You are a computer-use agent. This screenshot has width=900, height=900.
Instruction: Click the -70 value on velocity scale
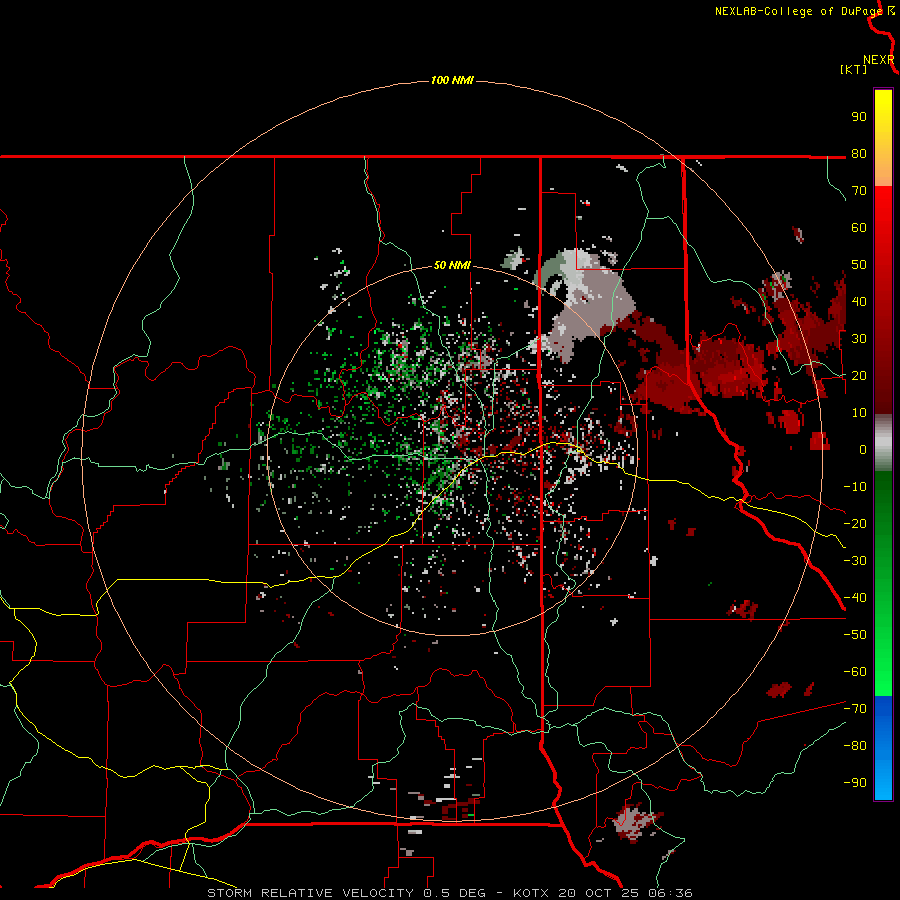(855, 709)
